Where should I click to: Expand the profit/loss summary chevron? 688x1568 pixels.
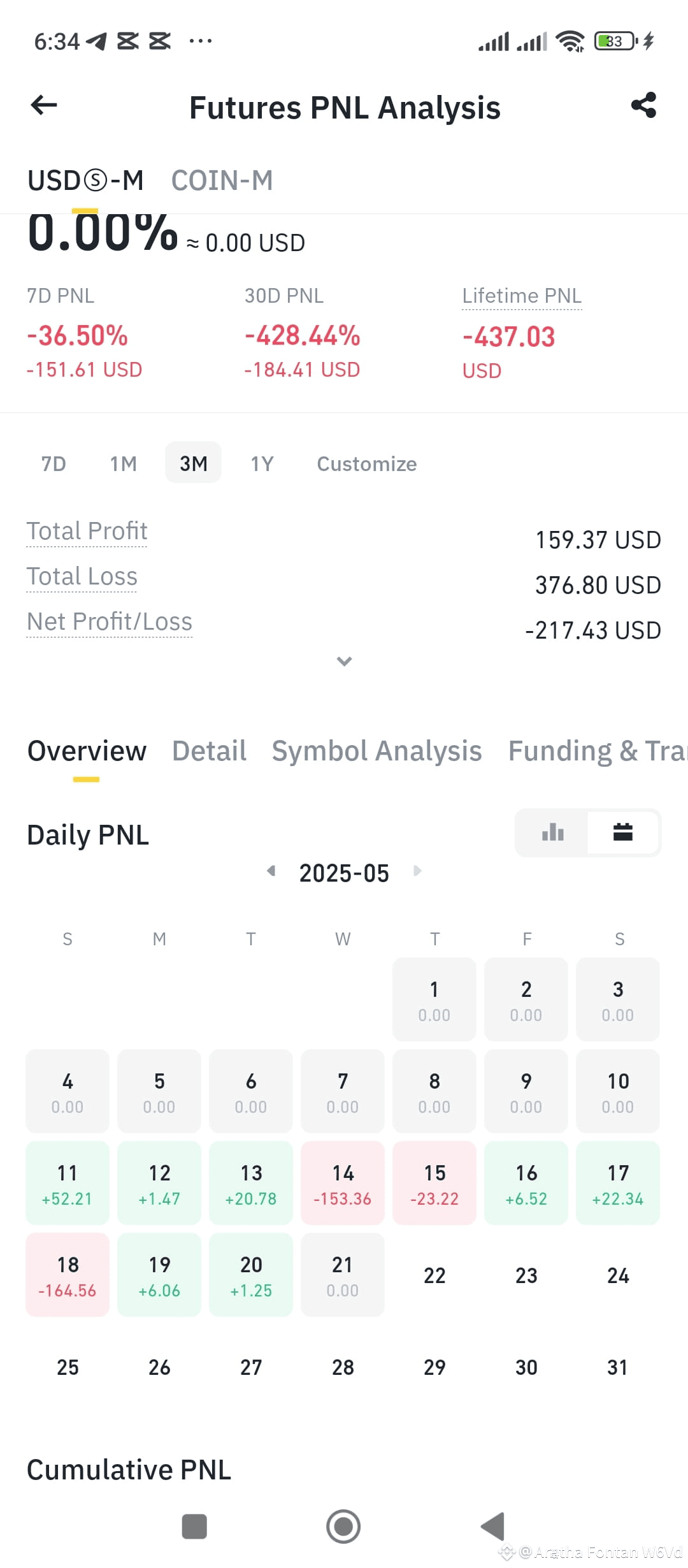point(344,661)
